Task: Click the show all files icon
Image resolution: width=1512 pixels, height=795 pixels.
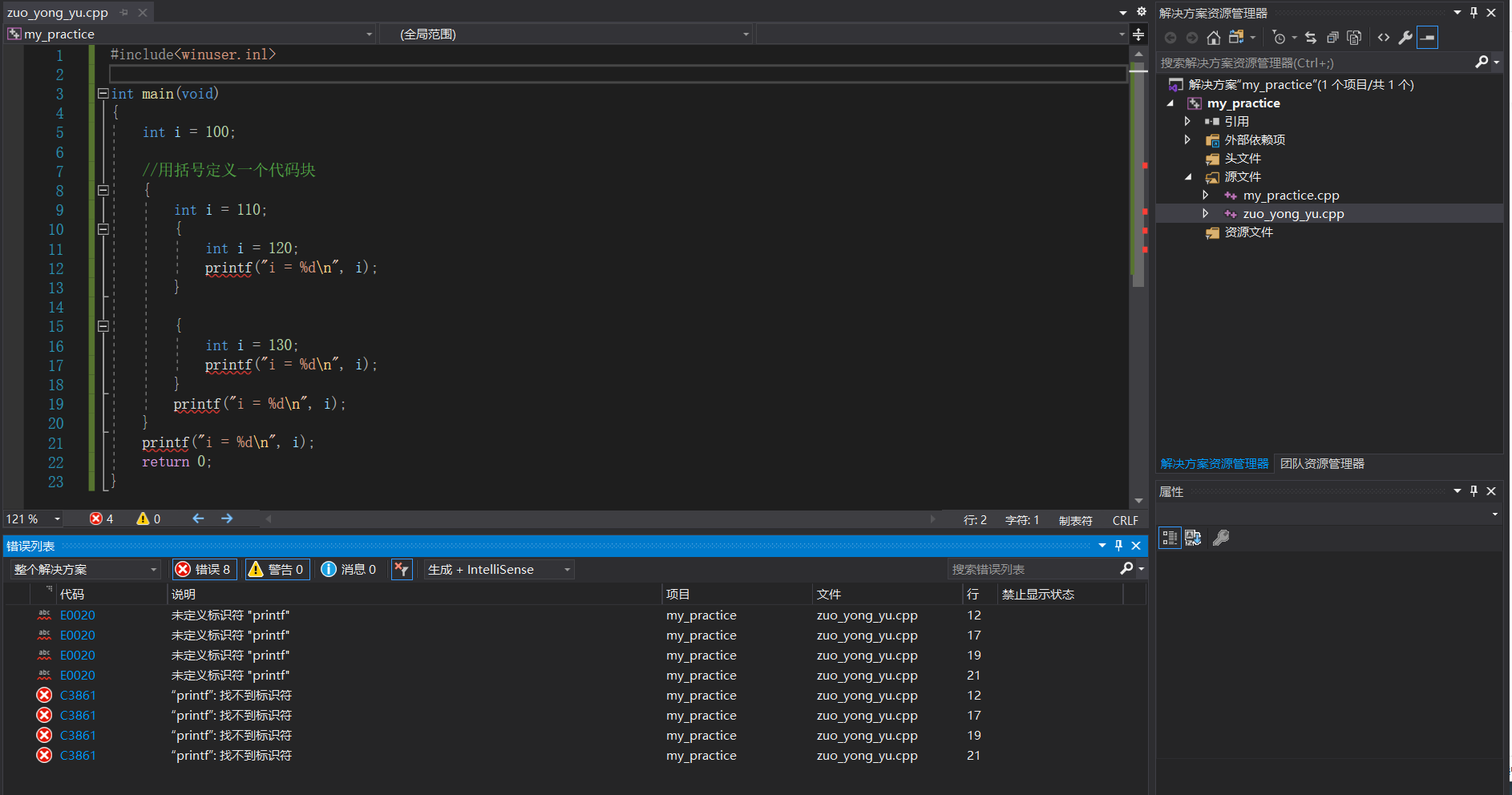Action: pyautogui.click(x=1354, y=38)
